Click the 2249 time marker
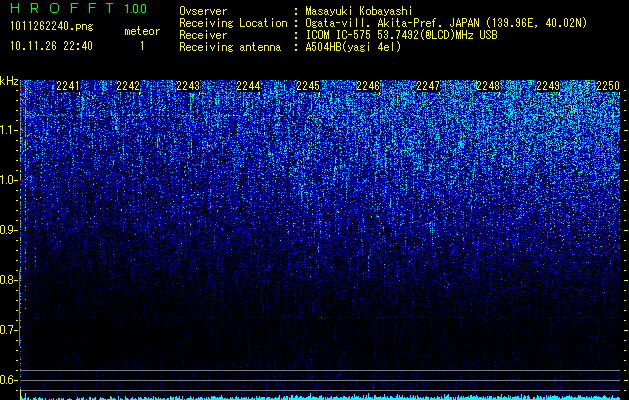The width and height of the screenshot is (629, 400). 548,85
